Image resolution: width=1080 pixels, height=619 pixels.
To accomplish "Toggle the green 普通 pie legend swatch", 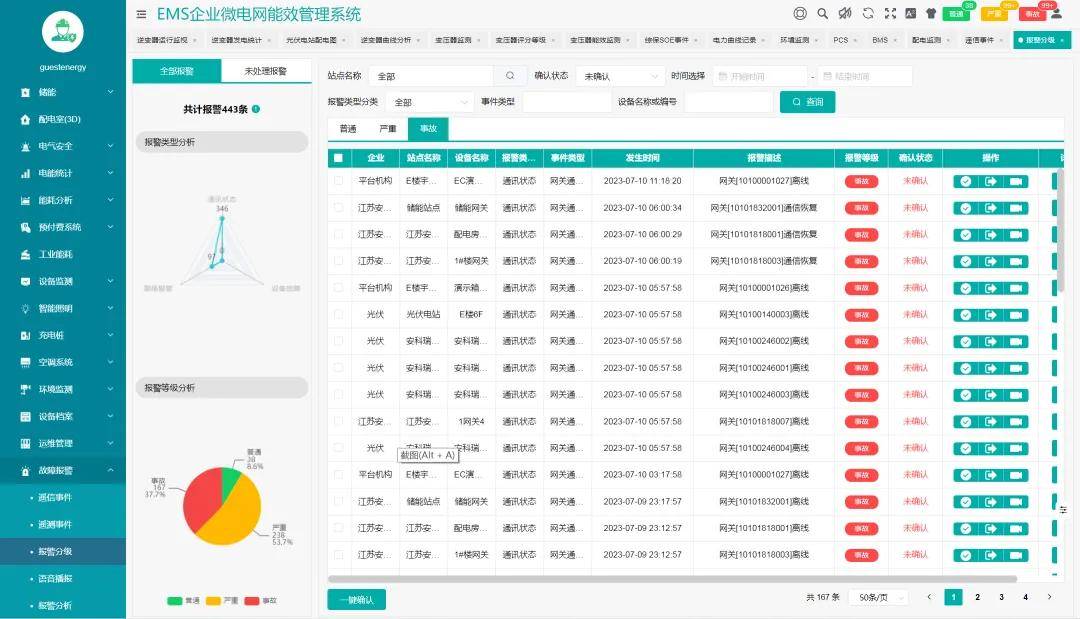I will click(174, 601).
